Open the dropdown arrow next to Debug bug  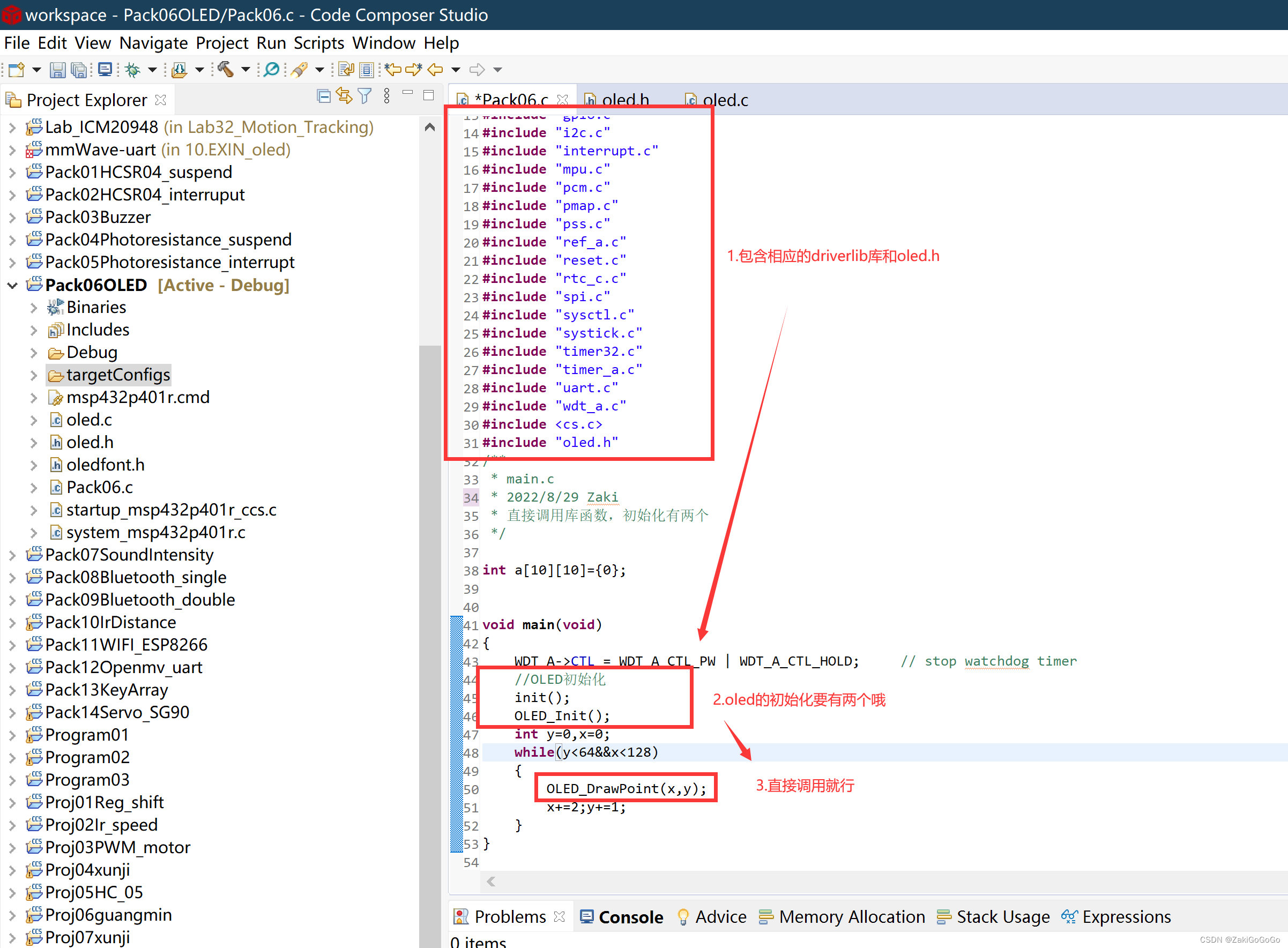coord(153,70)
